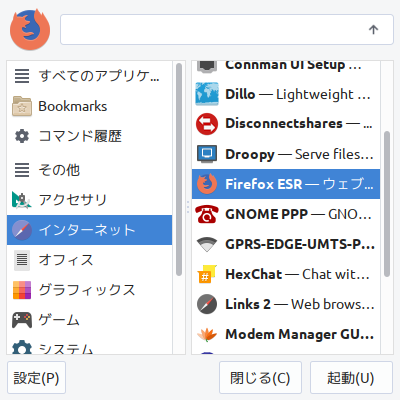Select the グラフィックス category

point(89,290)
